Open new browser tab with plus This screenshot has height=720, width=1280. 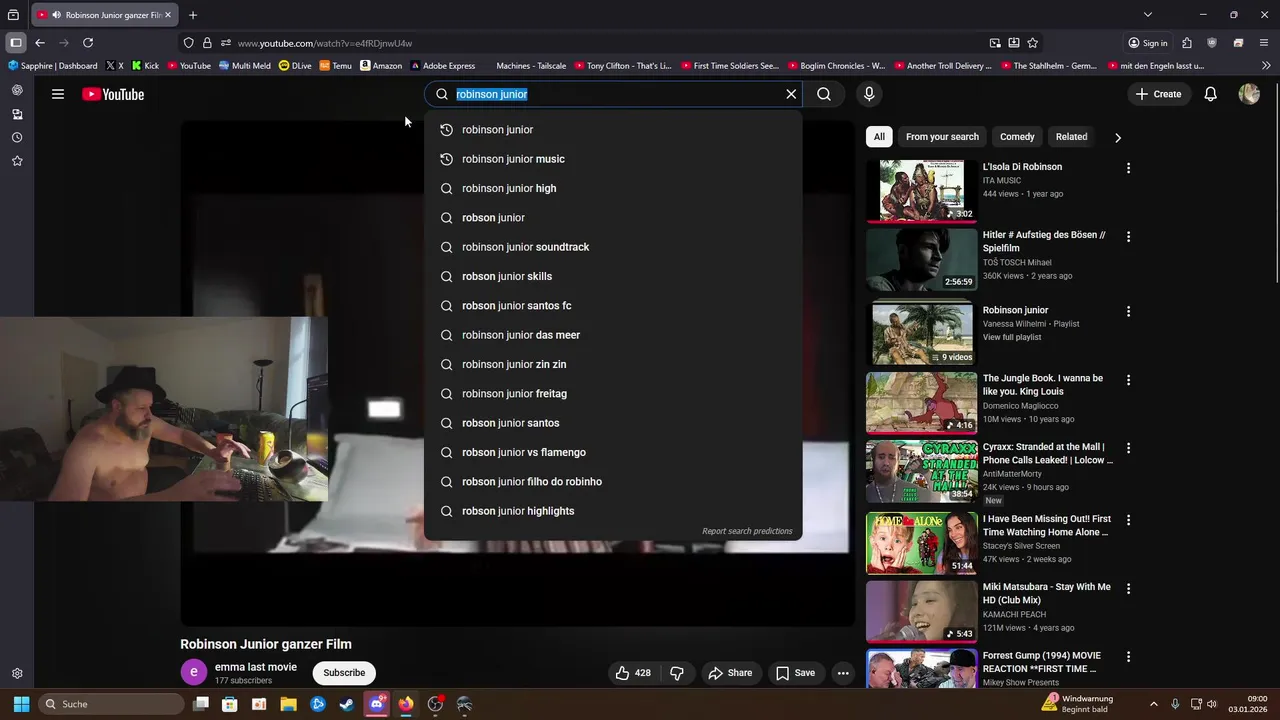point(193,15)
